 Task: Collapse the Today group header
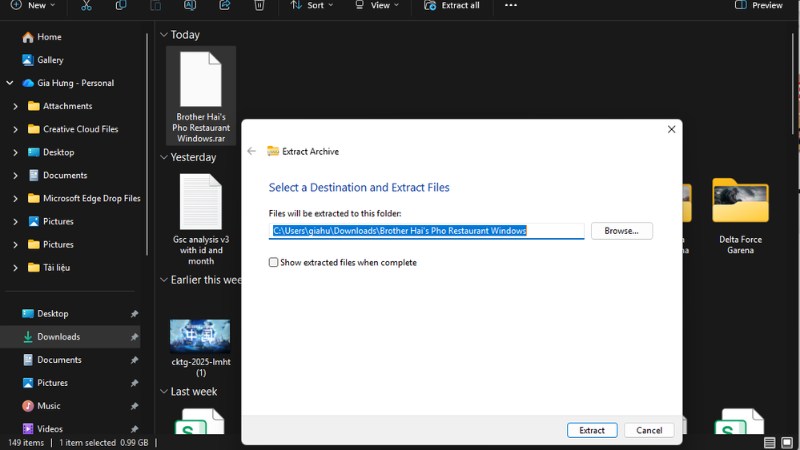(x=164, y=34)
